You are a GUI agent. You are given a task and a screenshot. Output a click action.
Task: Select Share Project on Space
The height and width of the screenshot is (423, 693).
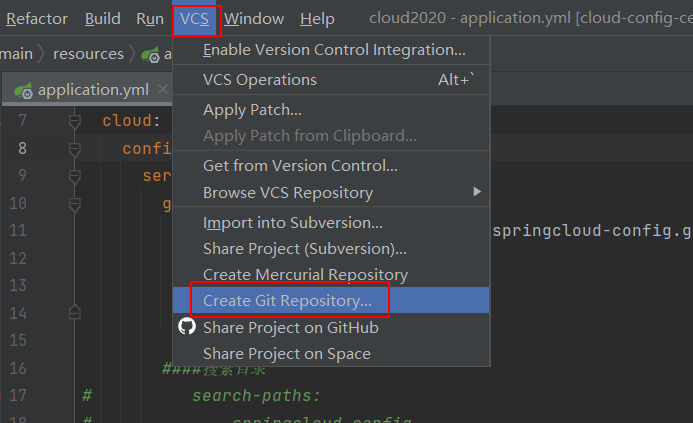coord(331,354)
